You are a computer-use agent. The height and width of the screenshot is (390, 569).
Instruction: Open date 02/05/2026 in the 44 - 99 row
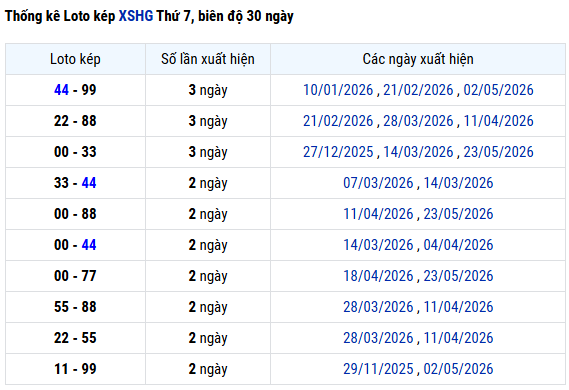[499, 90]
